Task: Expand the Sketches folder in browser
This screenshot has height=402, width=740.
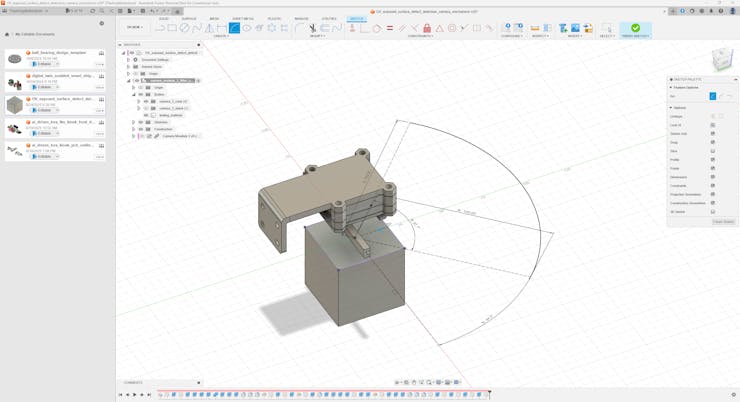Action: 134,122
